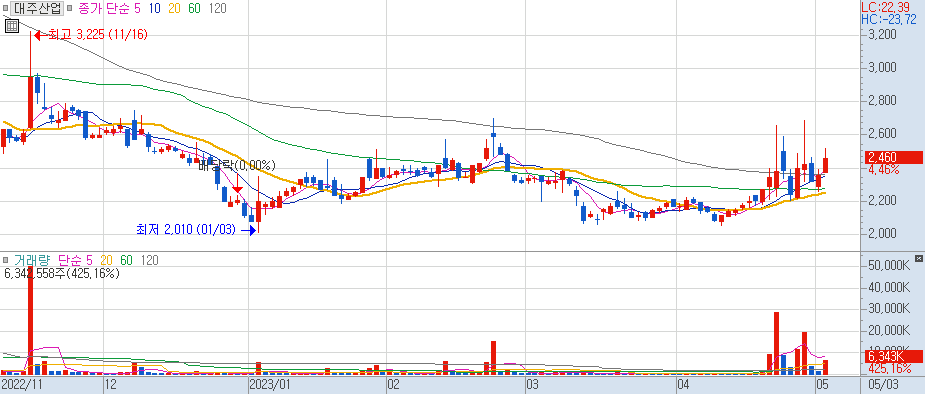Click the 04 month date axis label
The image size is (925, 394).
pyautogui.click(x=684, y=386)
